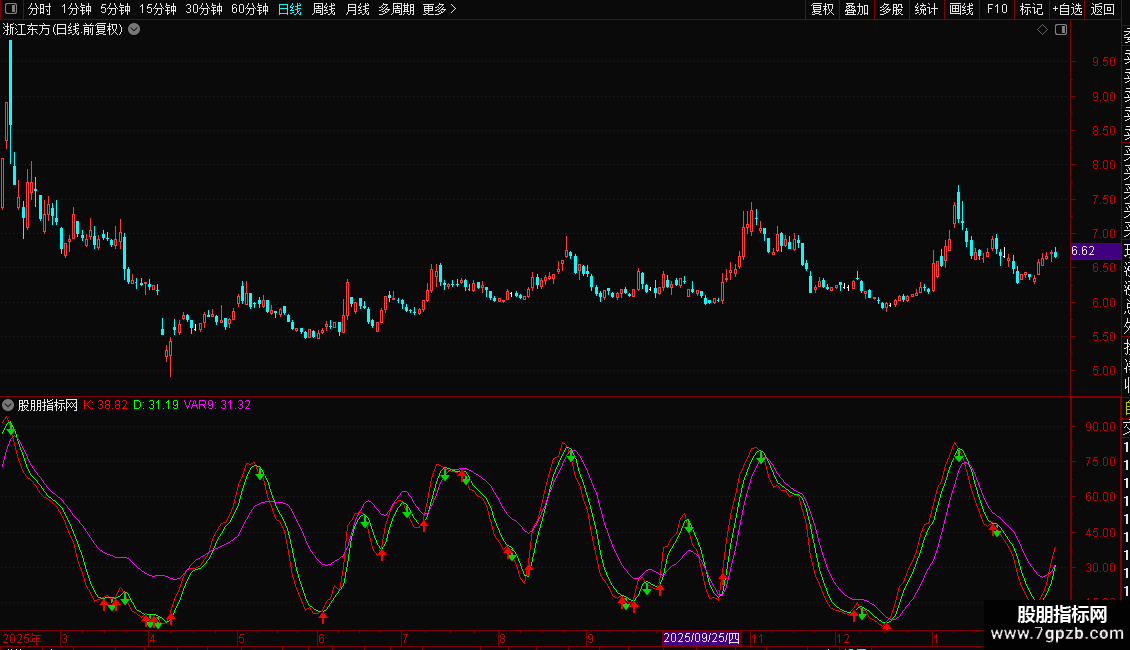Toggle the left sidebar panel icon
Image resolution: width=1130 pixels, height=650 pixels.
pos(11,9)
